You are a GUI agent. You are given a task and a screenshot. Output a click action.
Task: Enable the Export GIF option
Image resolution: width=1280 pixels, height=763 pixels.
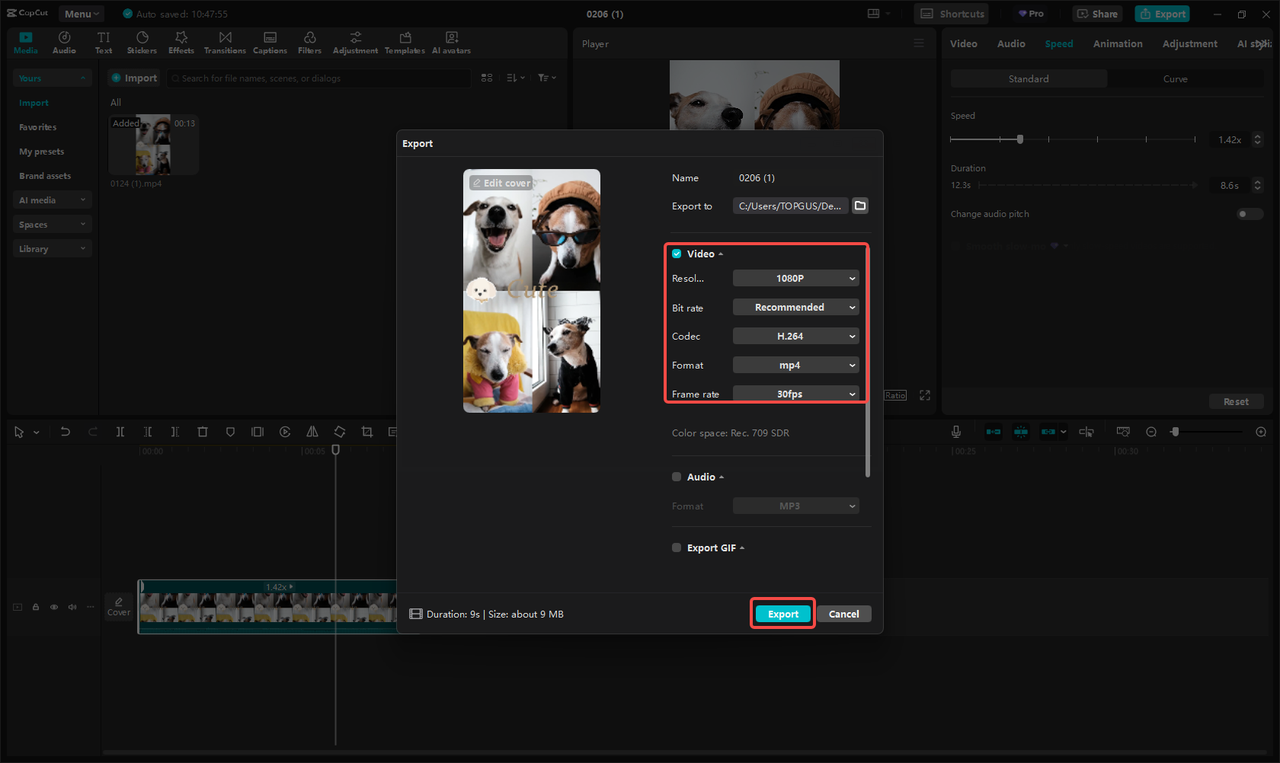click(x=676, y=547)
